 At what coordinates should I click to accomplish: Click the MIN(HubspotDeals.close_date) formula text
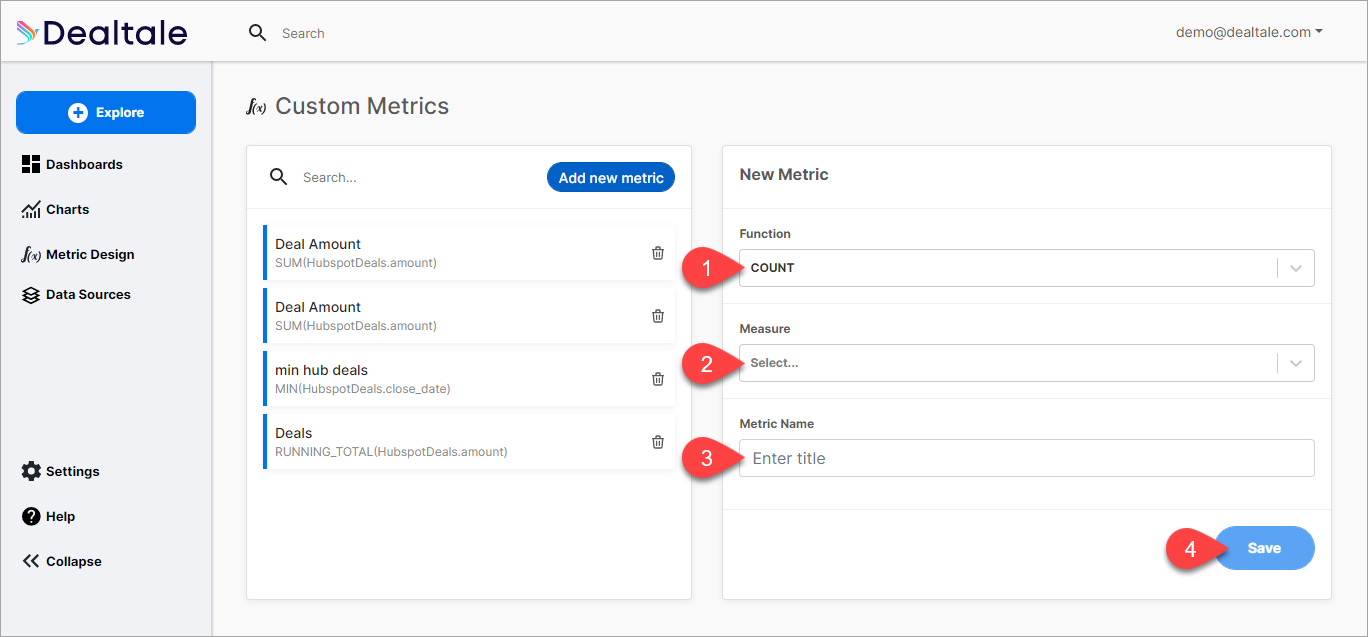tap(363, 389)
